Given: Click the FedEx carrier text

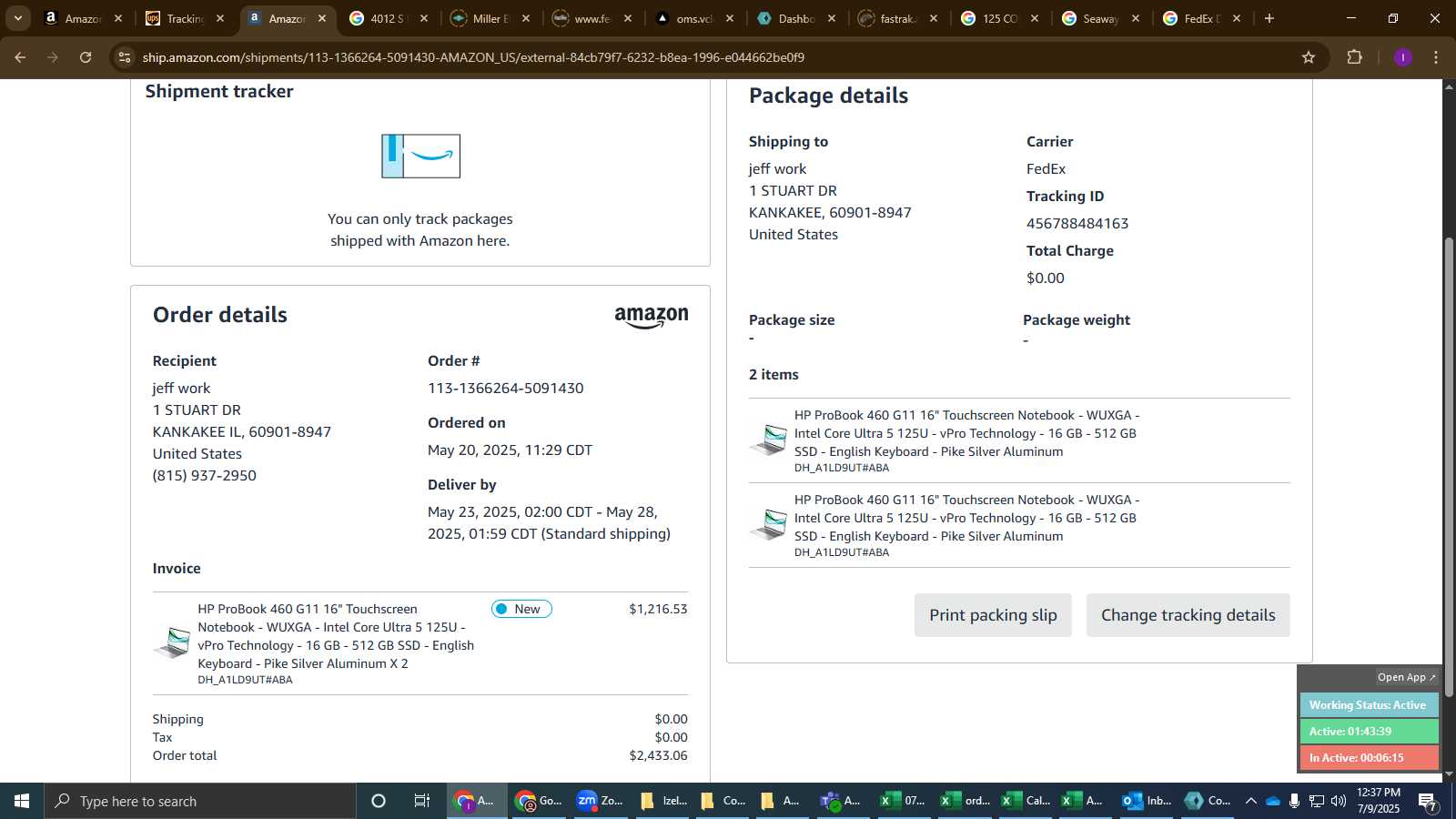Looking at the screenshot, I should click(x=1046, y=168).
